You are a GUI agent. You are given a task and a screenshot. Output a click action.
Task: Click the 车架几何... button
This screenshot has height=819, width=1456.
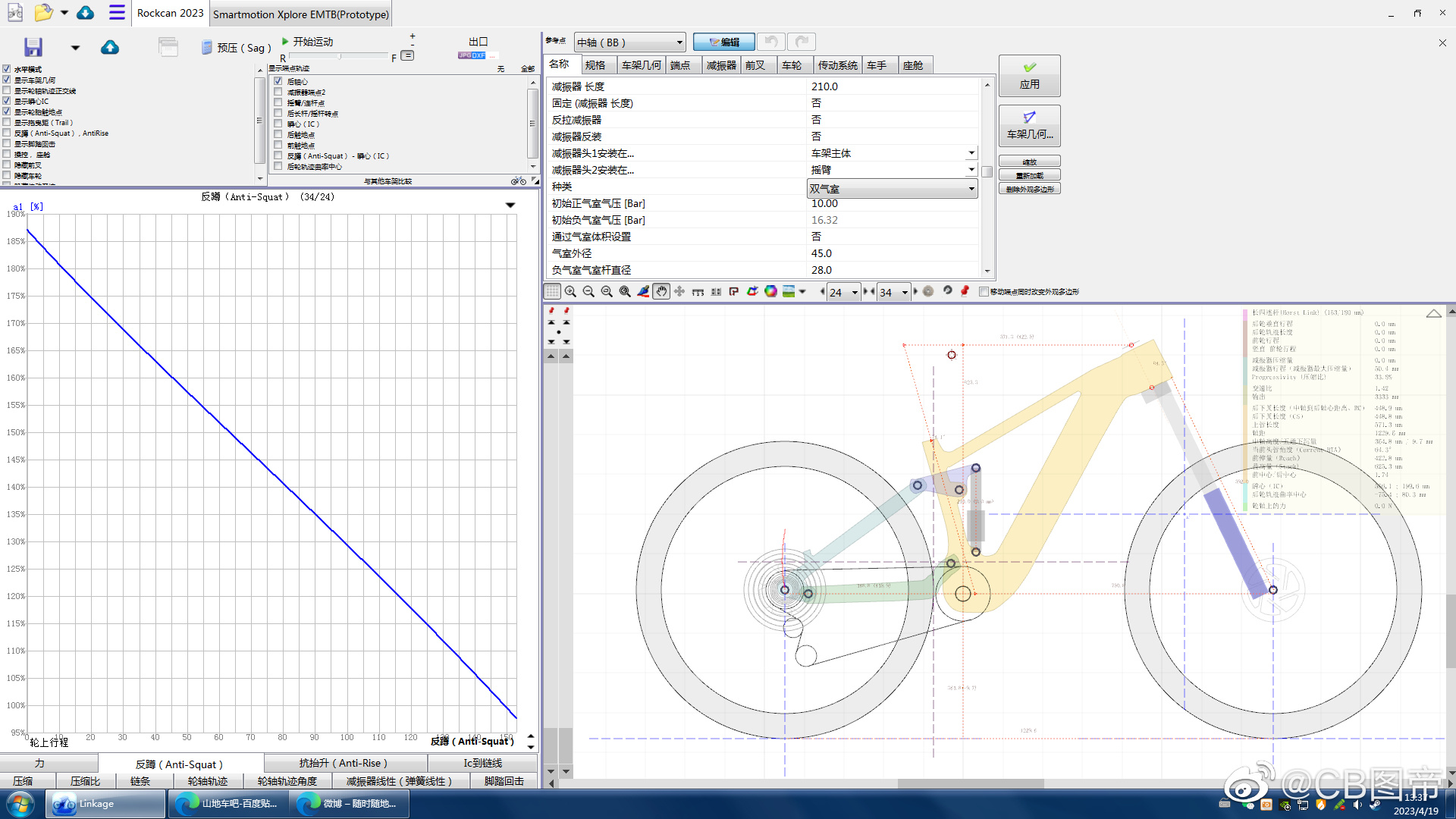pyautogui.click(x=1029, y=125)
